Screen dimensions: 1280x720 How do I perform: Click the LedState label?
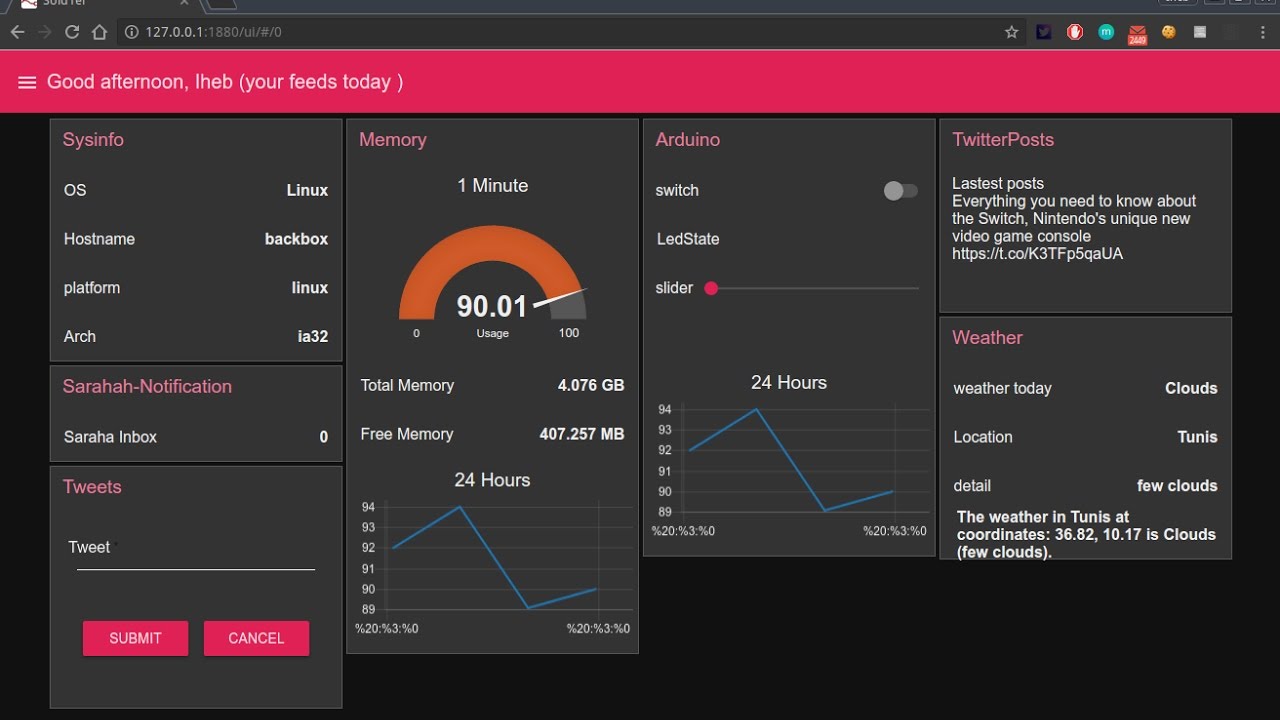pos(688,239)
